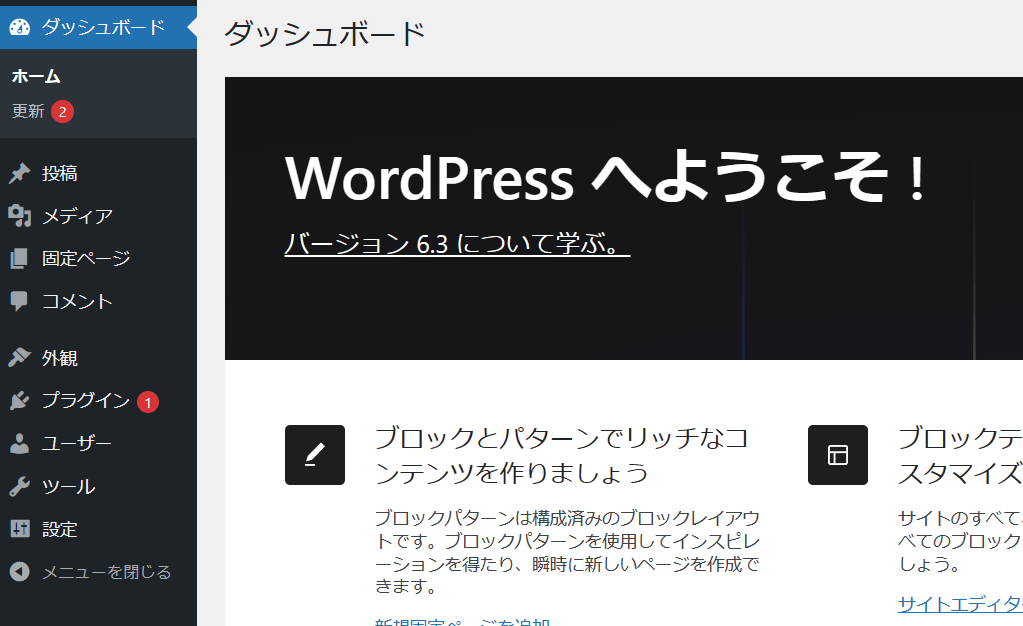Open the 外観 menu
1023x626 pixels.
pyautogui.click(x=99, y=357)
